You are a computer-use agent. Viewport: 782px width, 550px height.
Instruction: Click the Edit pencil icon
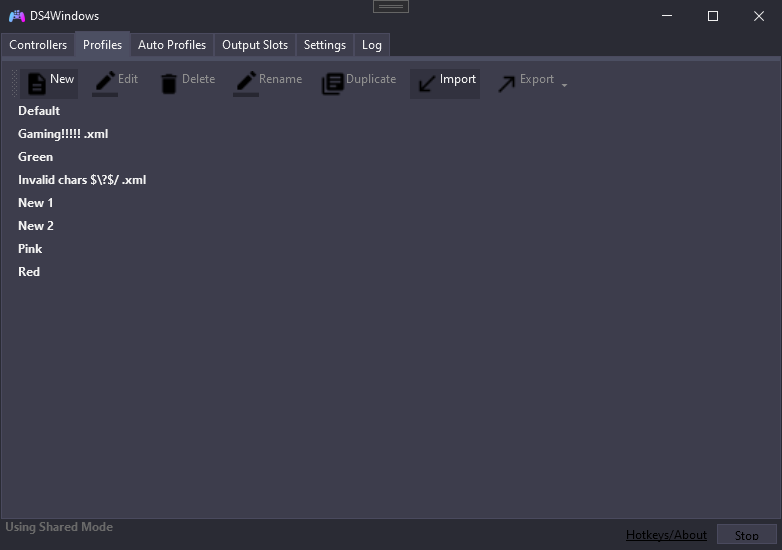pos(105,83)
